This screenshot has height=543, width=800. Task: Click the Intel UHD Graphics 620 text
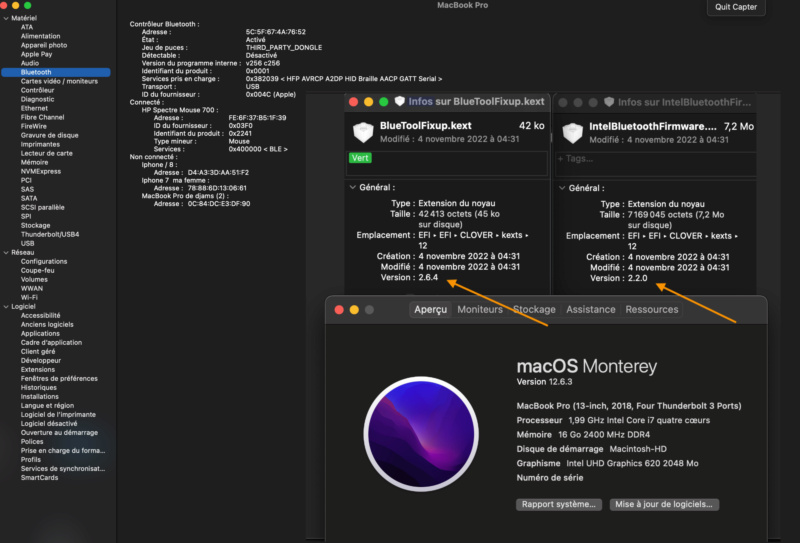pos(632,463)
